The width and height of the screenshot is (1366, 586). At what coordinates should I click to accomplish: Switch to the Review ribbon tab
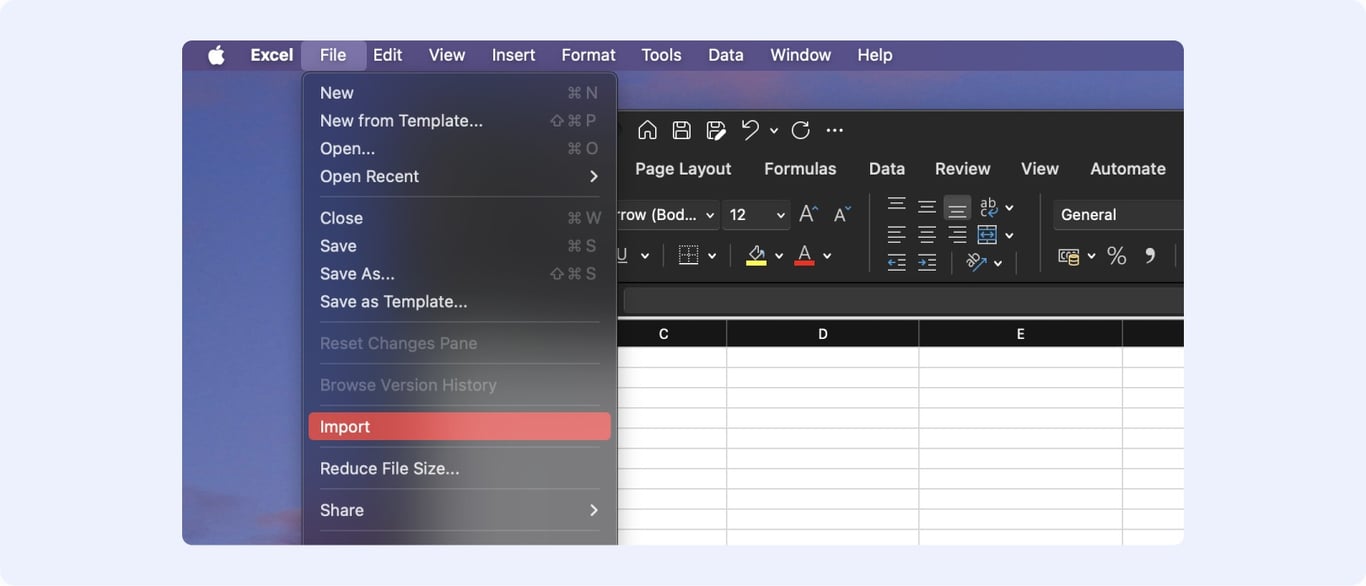[962, 169]
